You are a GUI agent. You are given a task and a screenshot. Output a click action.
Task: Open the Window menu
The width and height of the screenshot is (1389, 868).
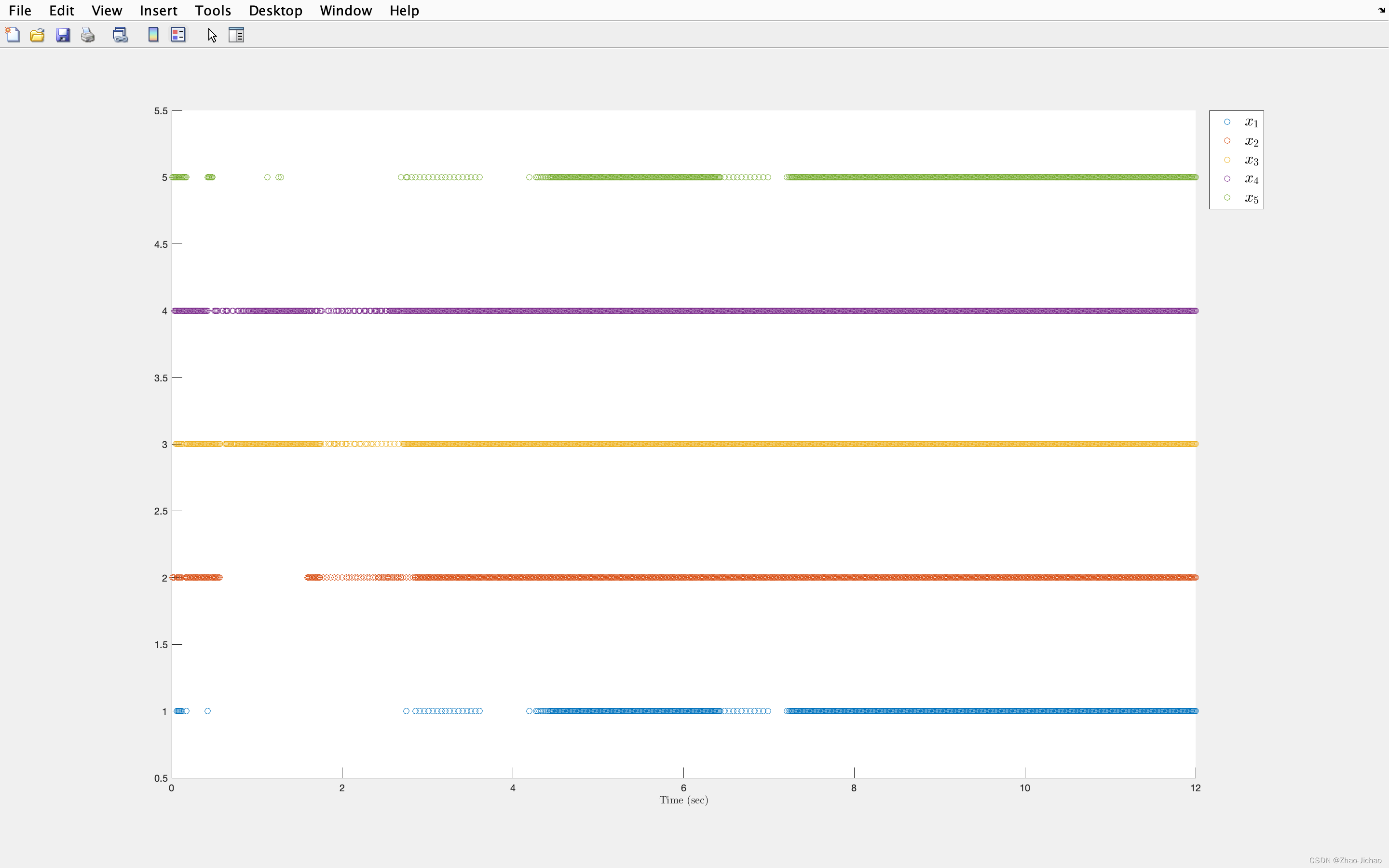click(345, 10)
